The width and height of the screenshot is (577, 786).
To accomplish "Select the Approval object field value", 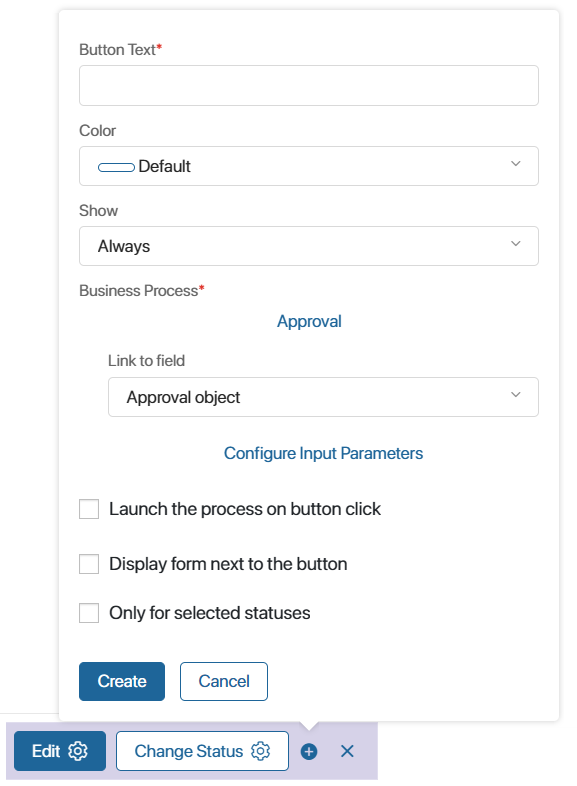I will point(183,398).
